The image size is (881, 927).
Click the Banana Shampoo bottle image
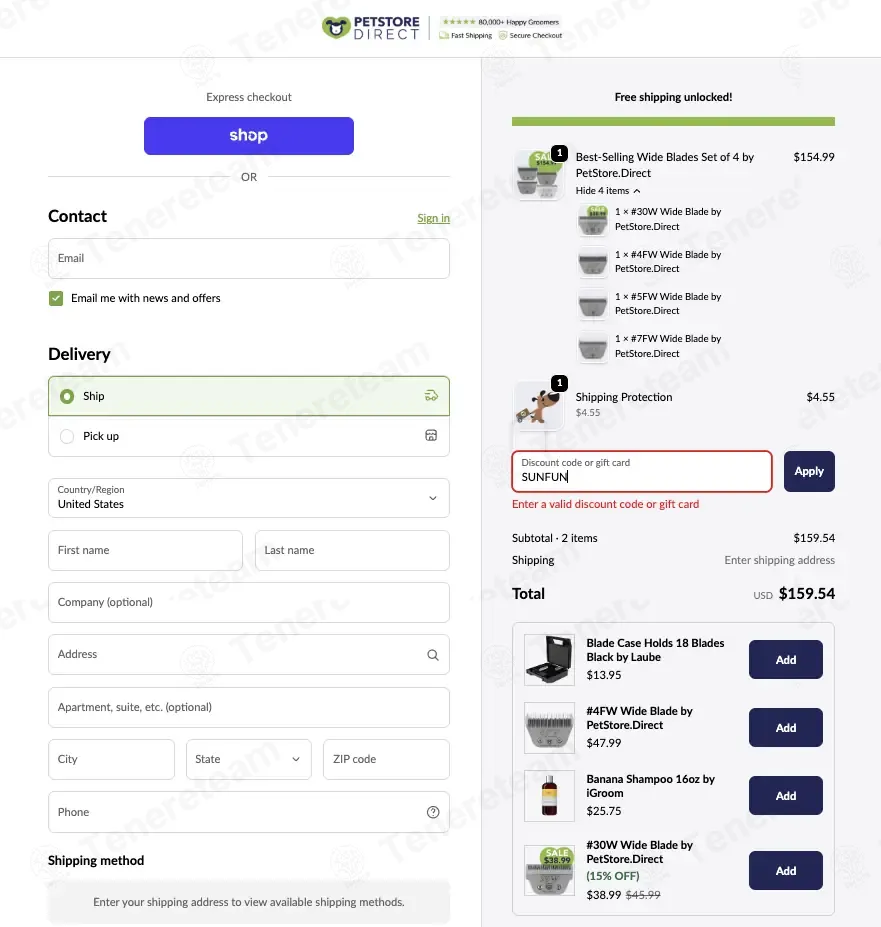coord(549,796)
